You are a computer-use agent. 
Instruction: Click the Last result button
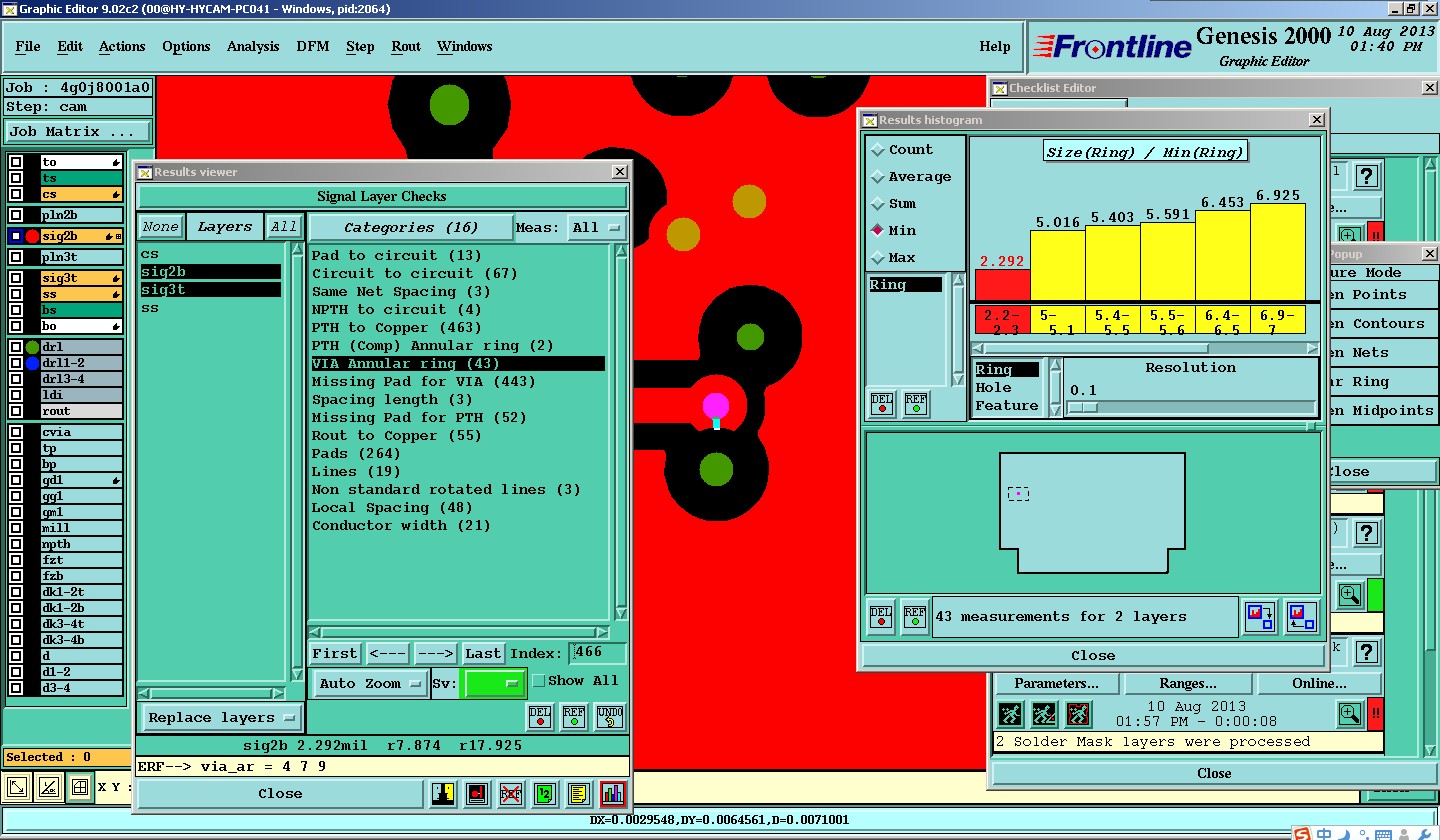click(x=483, y=654)
